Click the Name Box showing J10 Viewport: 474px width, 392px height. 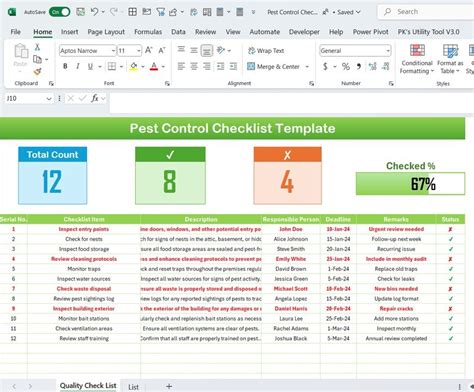(29, 98)
